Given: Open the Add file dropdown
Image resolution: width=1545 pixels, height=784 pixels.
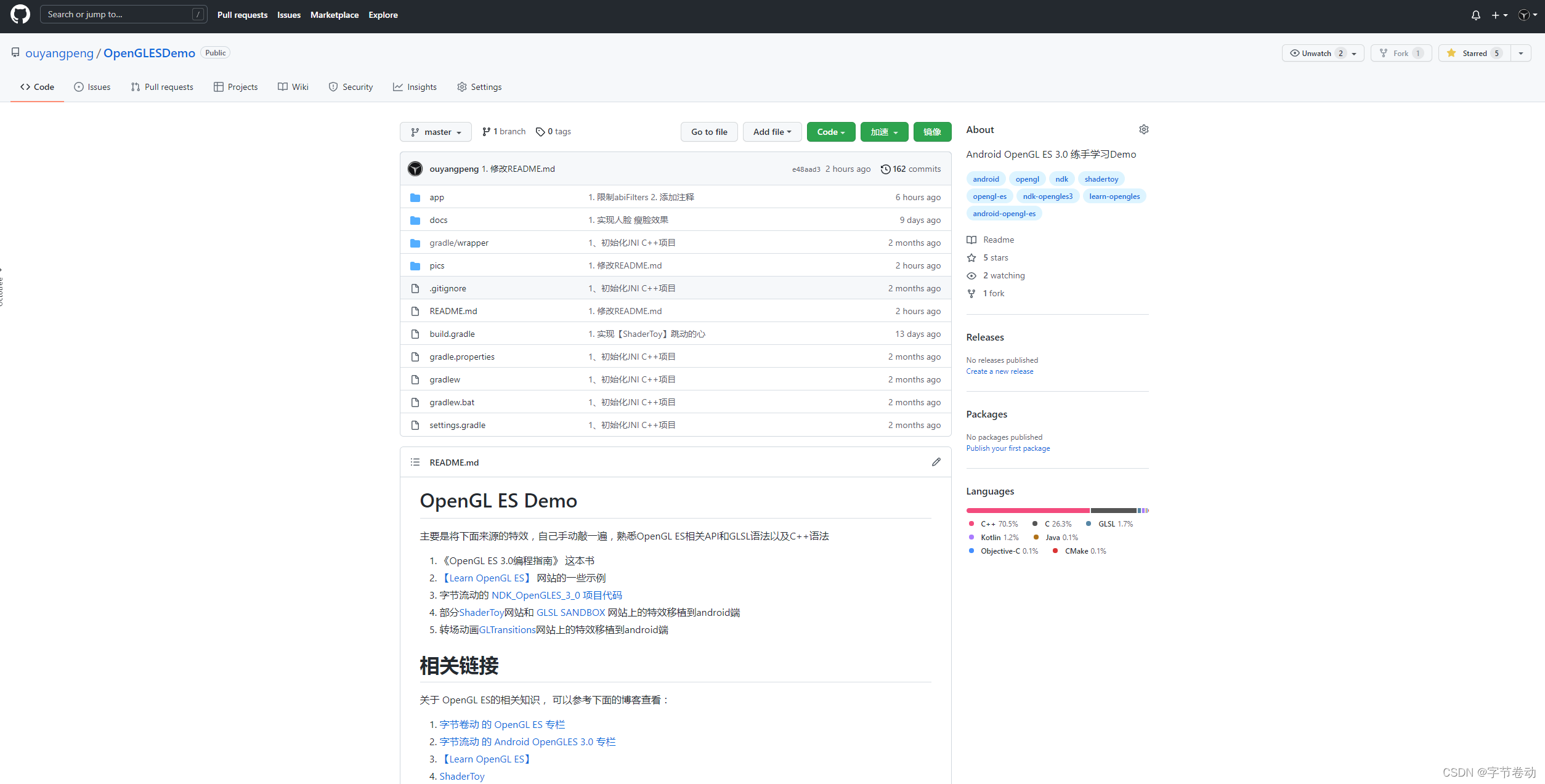Looking at the screenshot, I should (771, 132).
